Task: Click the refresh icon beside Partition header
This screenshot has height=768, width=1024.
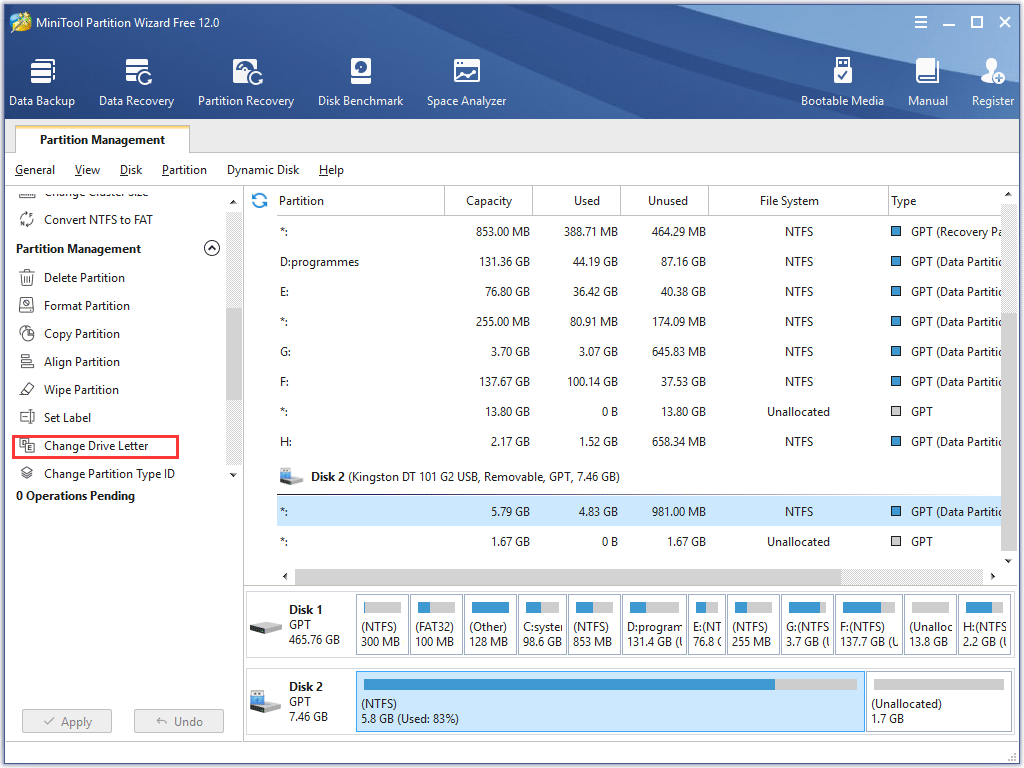Action: (259, 200)
